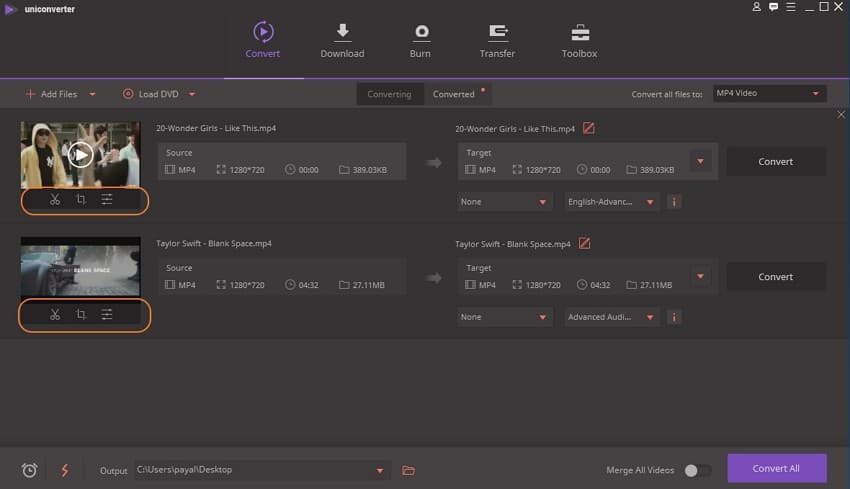
Task: Expand the Advanced Audio dropdown for Taylor Swift
Action: point(611,317)
